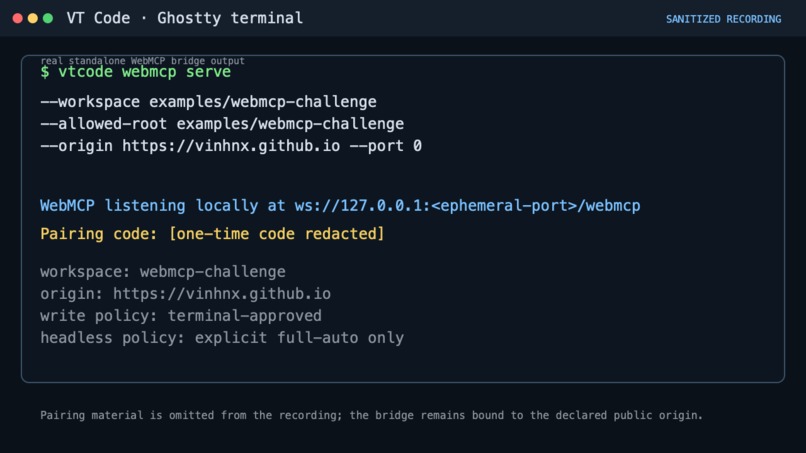Click the 'Pairing material is omitted' footer note
Image resolution: width=806 pixels, height=453 pixels.
tap(371, 415)
